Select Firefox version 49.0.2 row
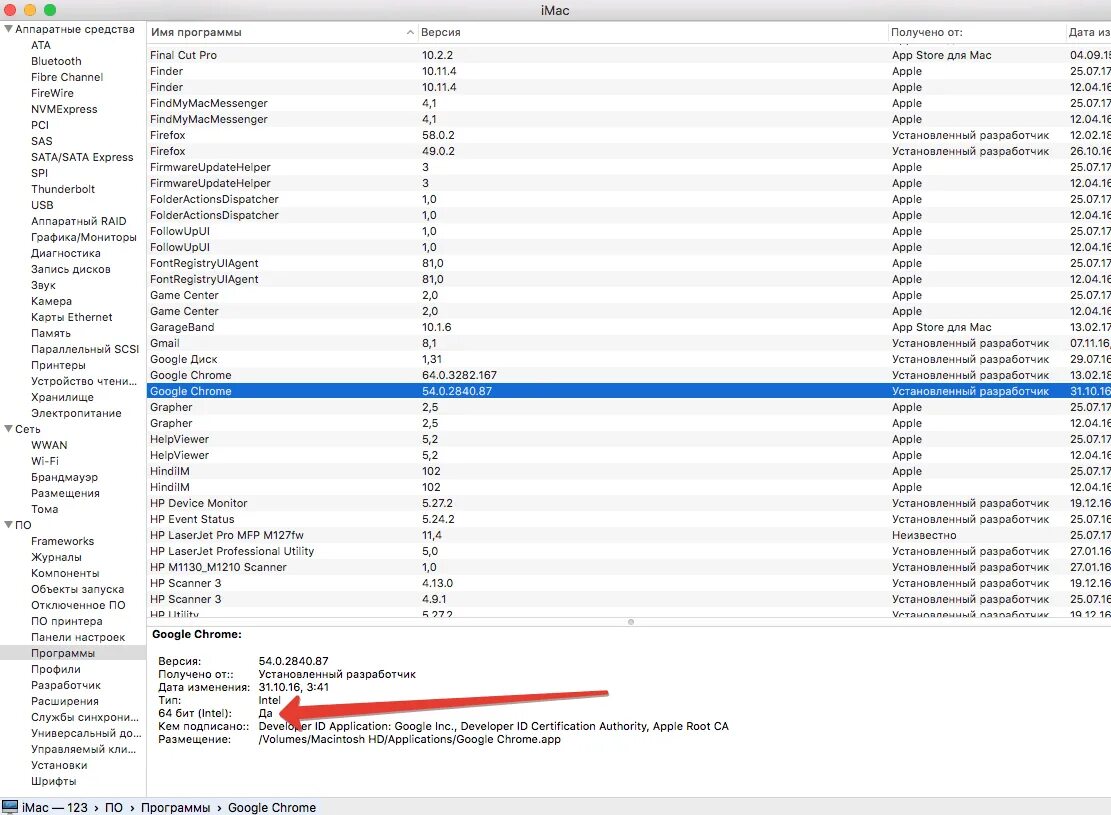Screen dimensions: 1111x815 pyautogui.click(x=628, y=151)
